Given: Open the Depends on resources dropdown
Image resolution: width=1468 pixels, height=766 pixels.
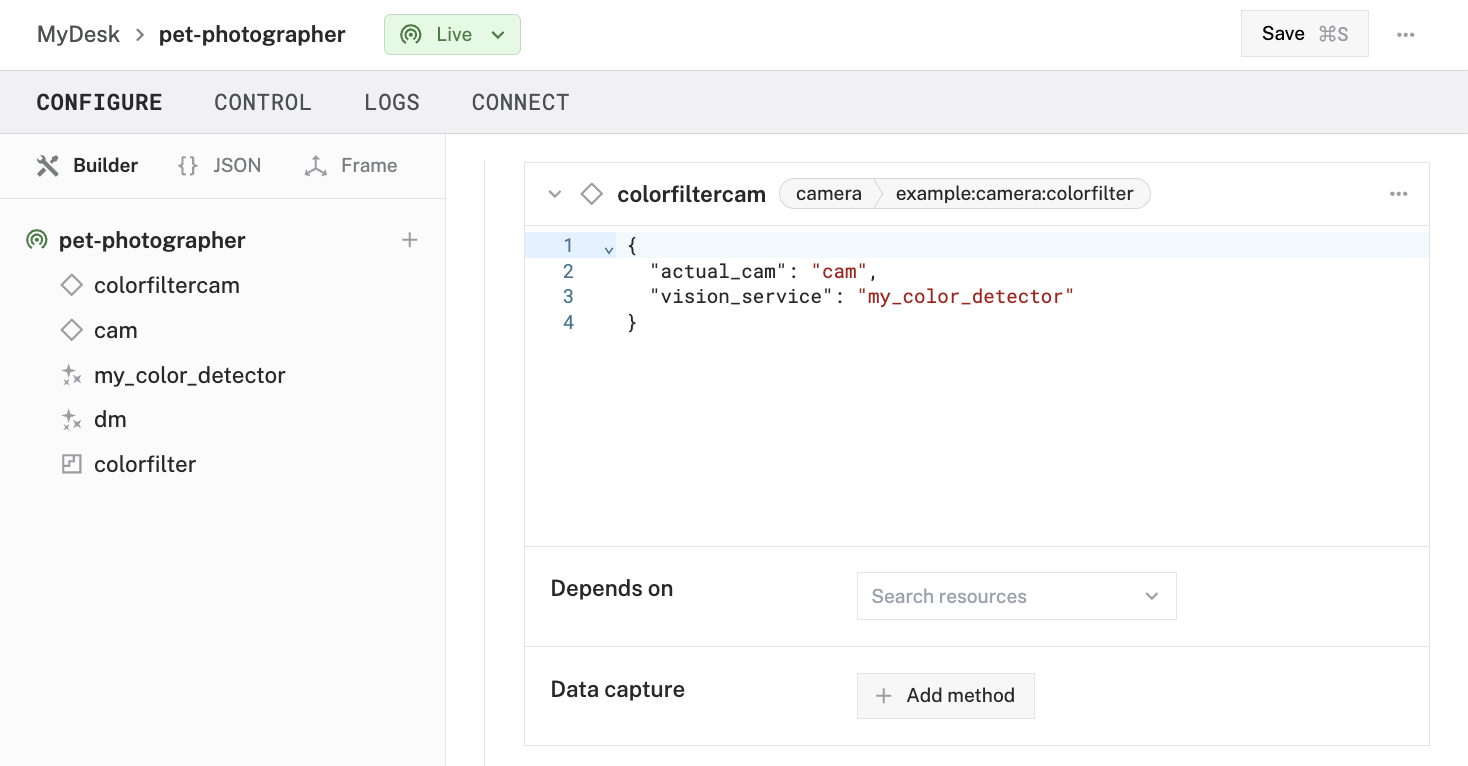Looking at the screenshot, I should pyautogui.click(x=1016, y=596).
